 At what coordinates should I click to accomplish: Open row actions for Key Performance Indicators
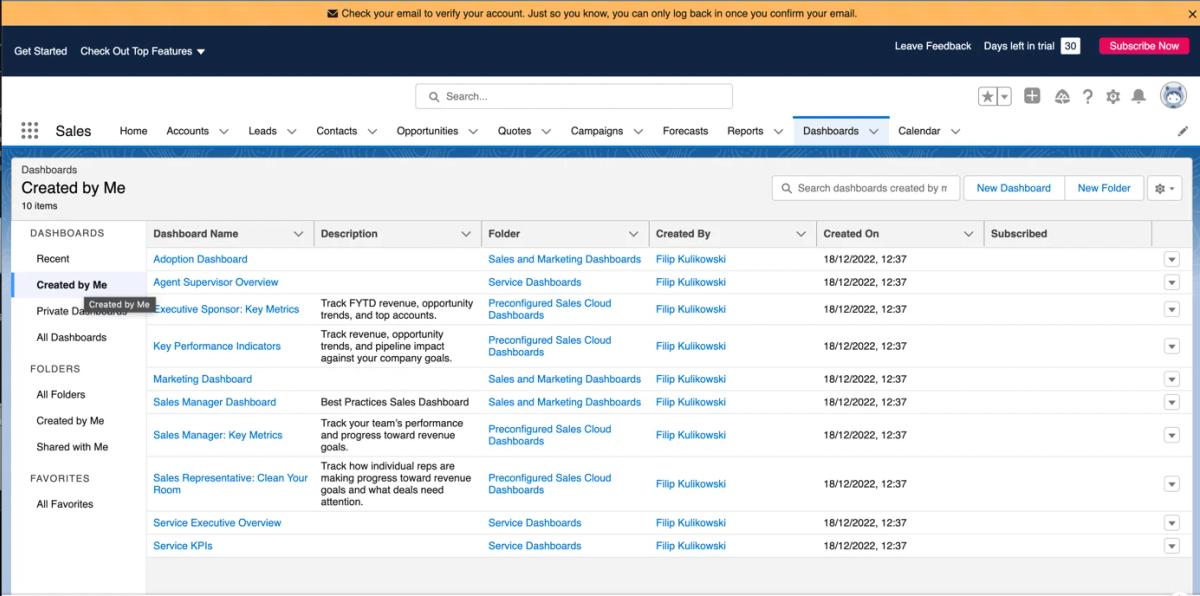coord(1172,347)
